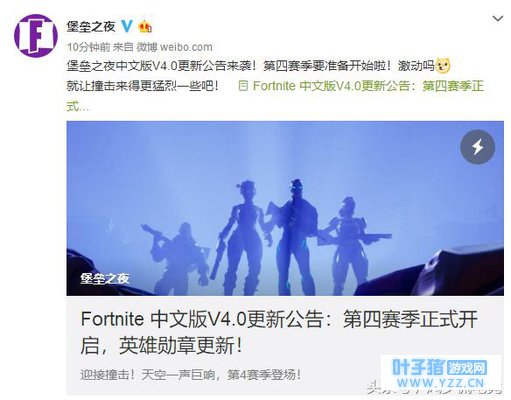Click the truncated green 式... link text
The height and width of the screenshot is (400, 511).
click(78, 106)
